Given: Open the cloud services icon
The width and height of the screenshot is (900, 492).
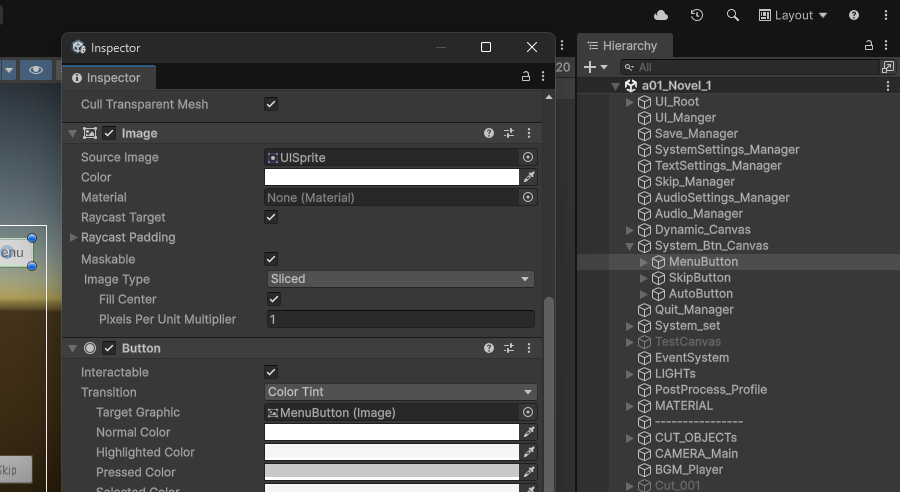Looking at the screenshot, I should (x=661, y=15).
